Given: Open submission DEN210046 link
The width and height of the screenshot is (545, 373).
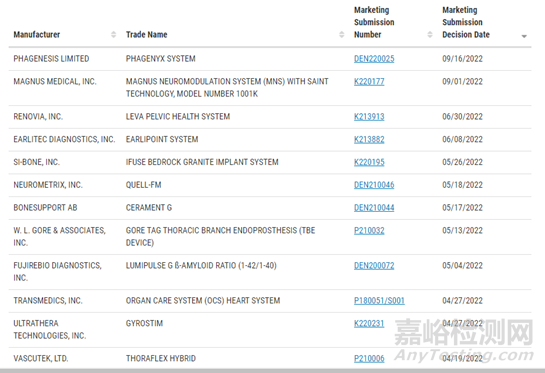Looking at the screenshot, I should [374, 185].
